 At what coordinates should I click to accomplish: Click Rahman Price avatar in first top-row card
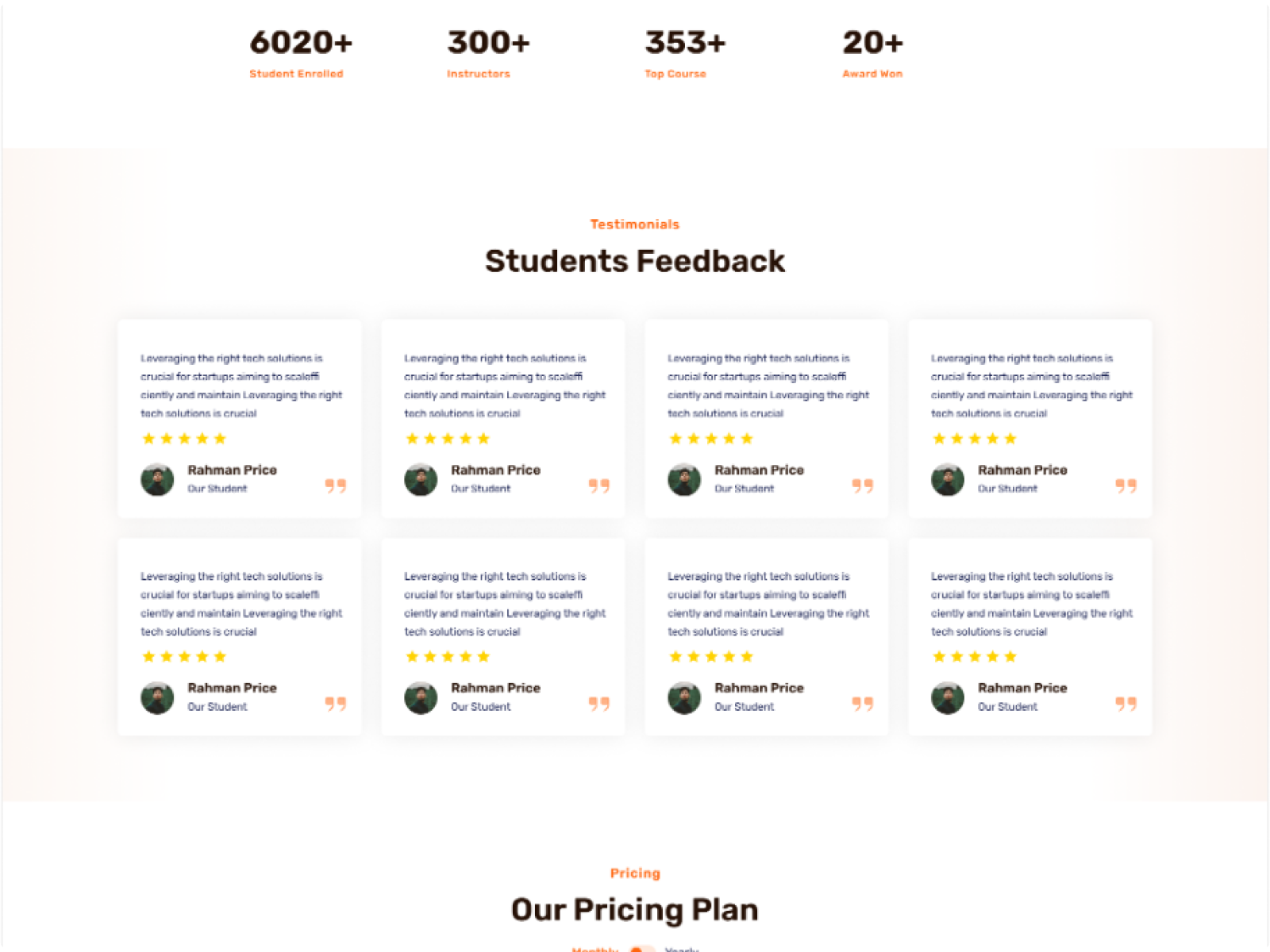click(x=157, y=479)
